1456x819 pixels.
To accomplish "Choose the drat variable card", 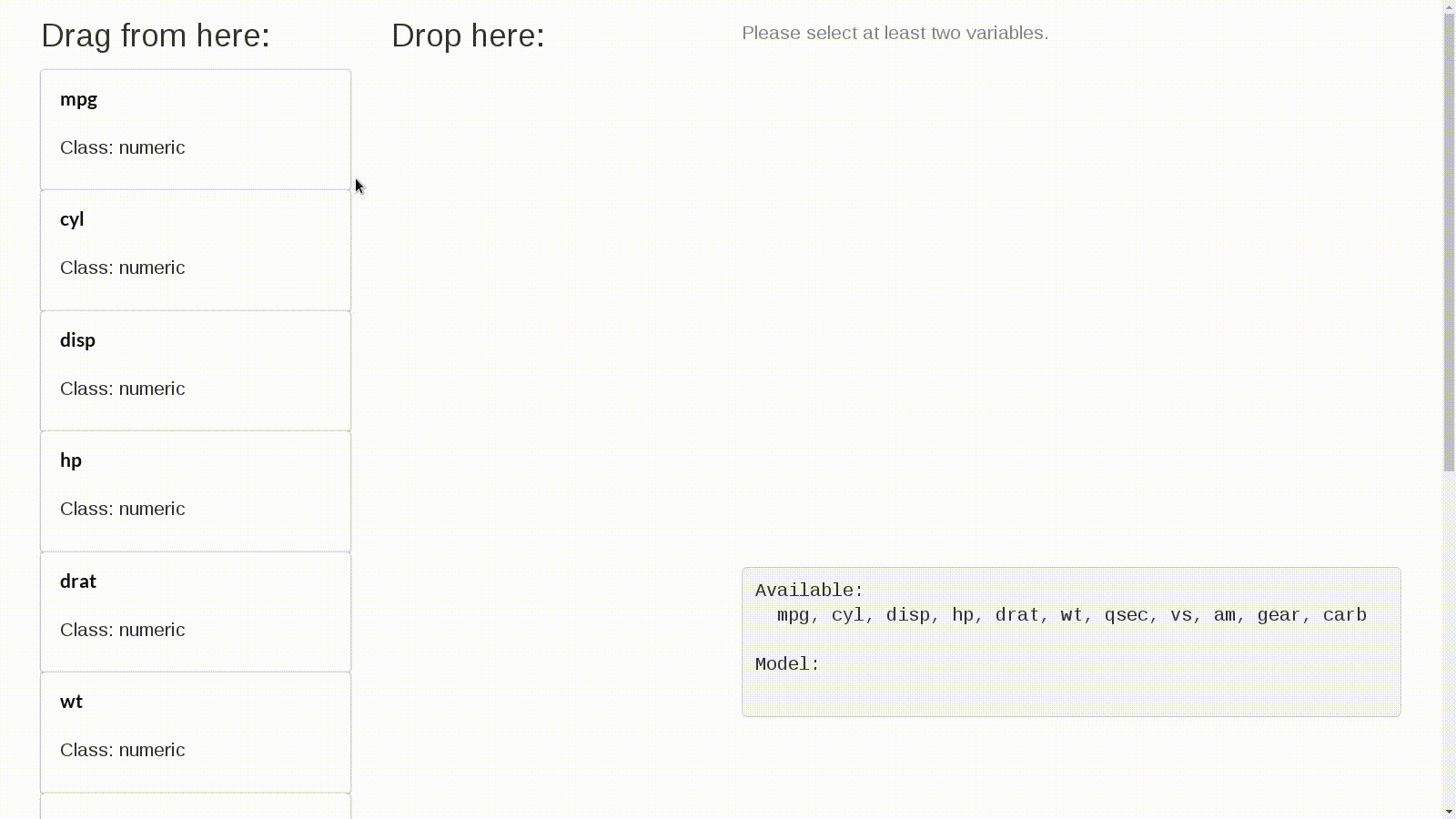I will pyautogui.click(x=196, y=612).
